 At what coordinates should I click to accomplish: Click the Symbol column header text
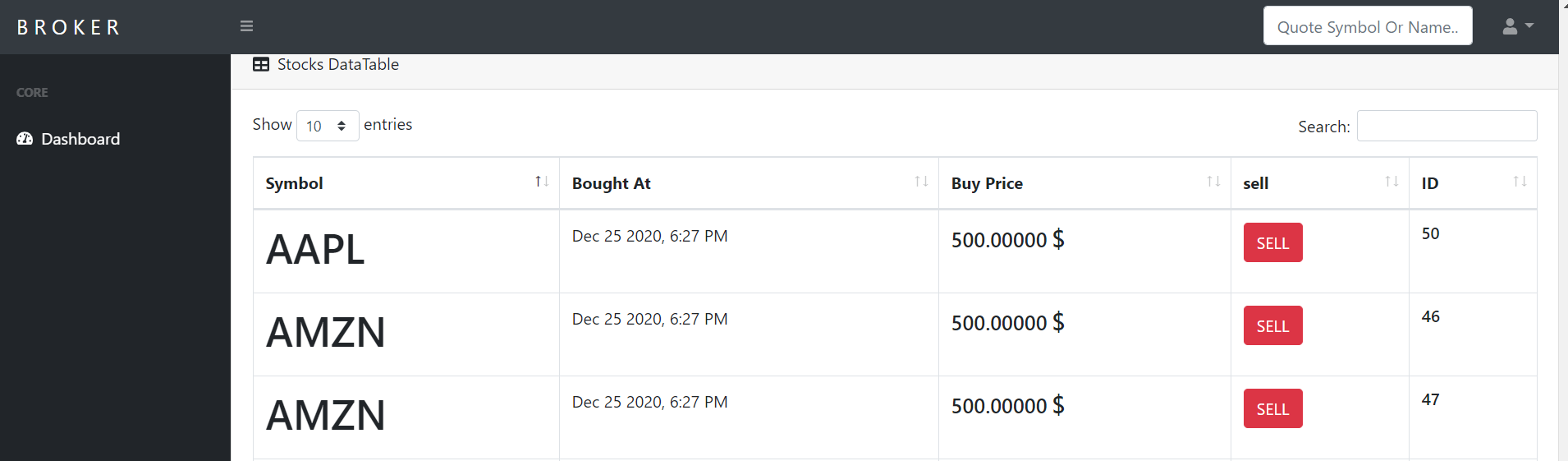(294, 183)
